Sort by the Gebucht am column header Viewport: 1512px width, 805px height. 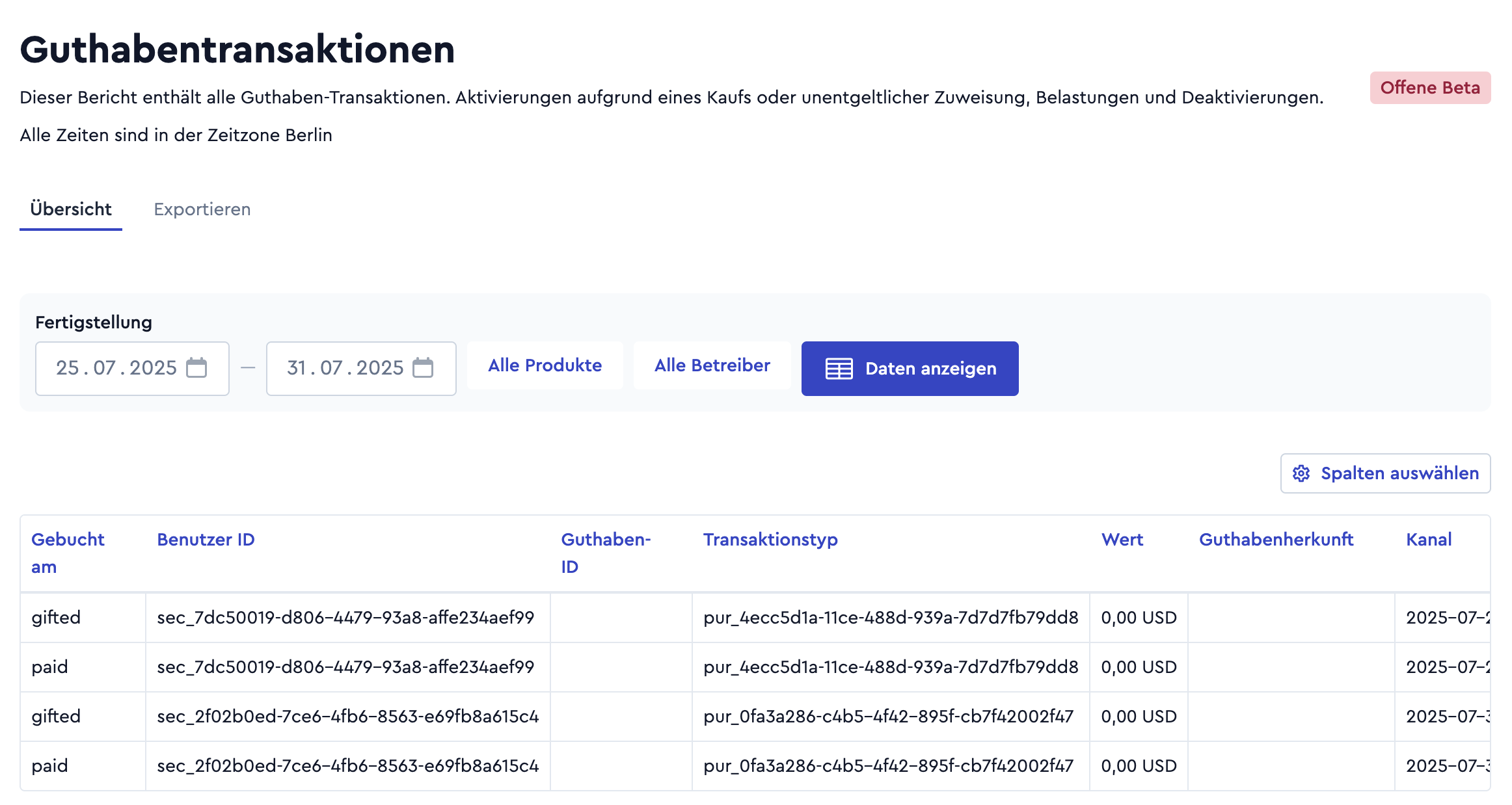click(x=68, y=553)
